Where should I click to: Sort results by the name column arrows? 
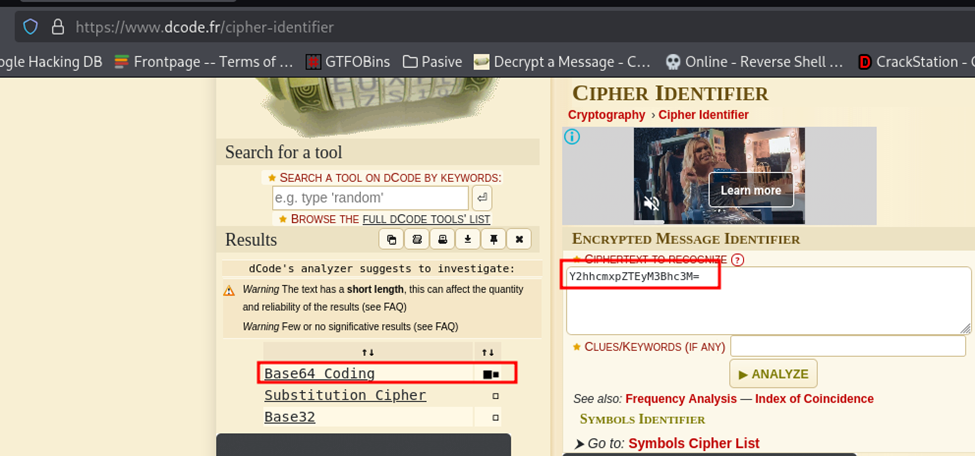point(367,352)
